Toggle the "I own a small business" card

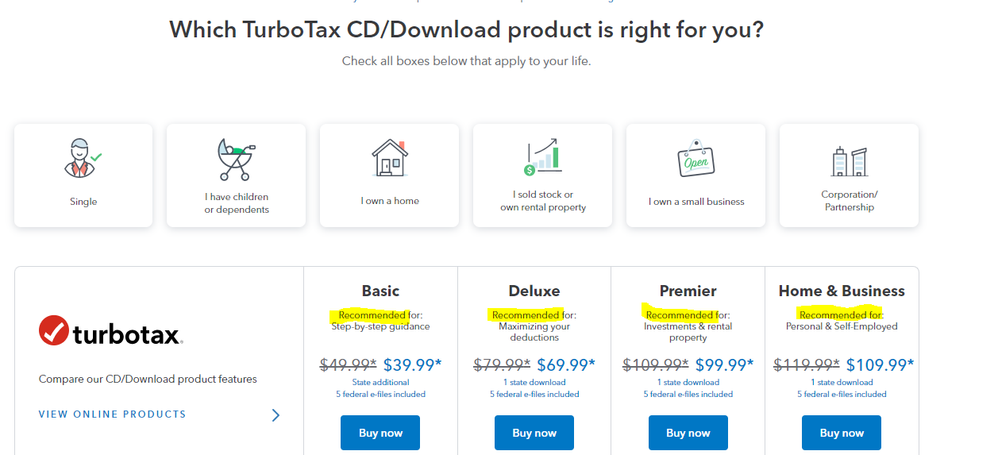[x=696, y=175]
